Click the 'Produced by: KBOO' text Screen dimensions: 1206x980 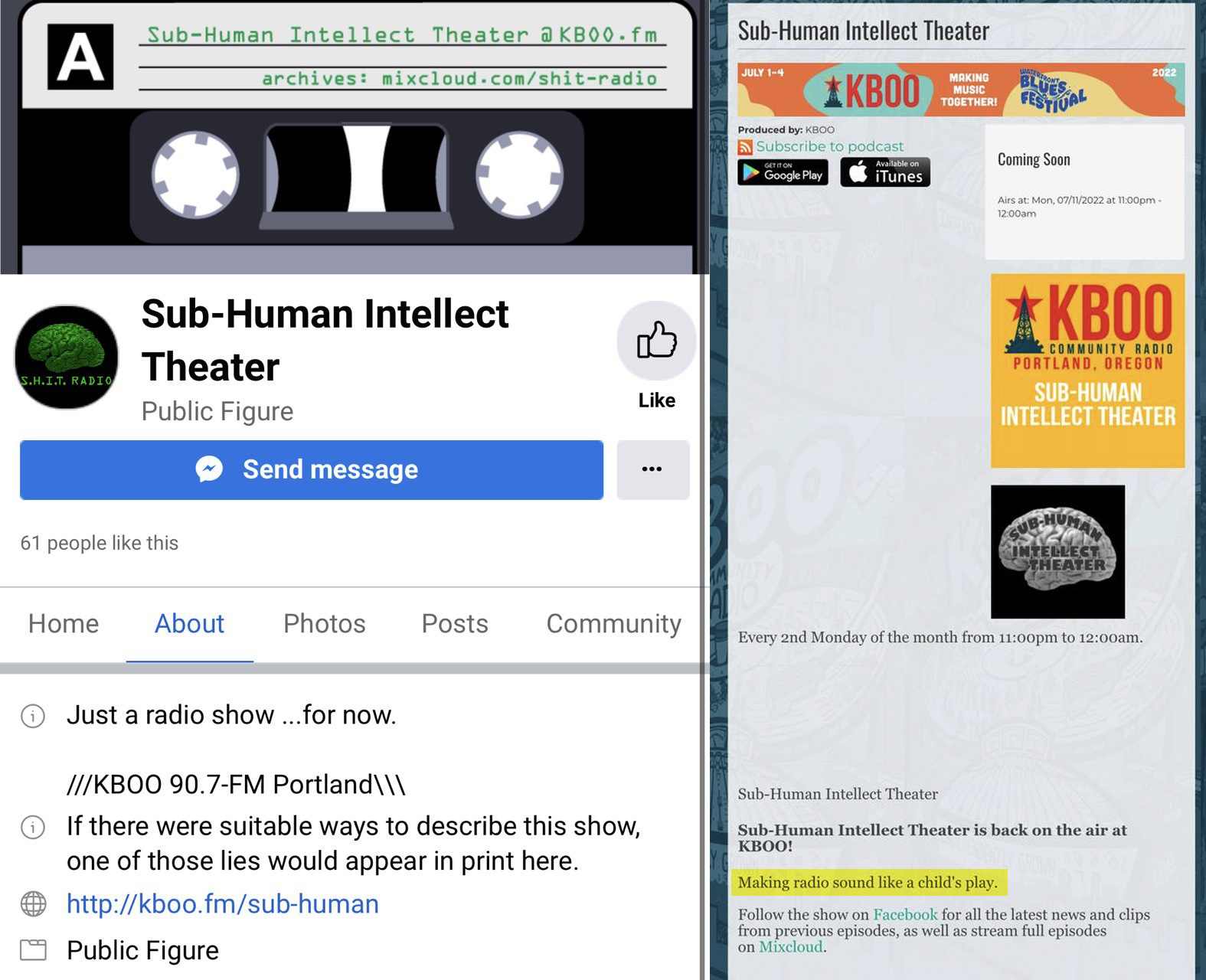point(786,129)
